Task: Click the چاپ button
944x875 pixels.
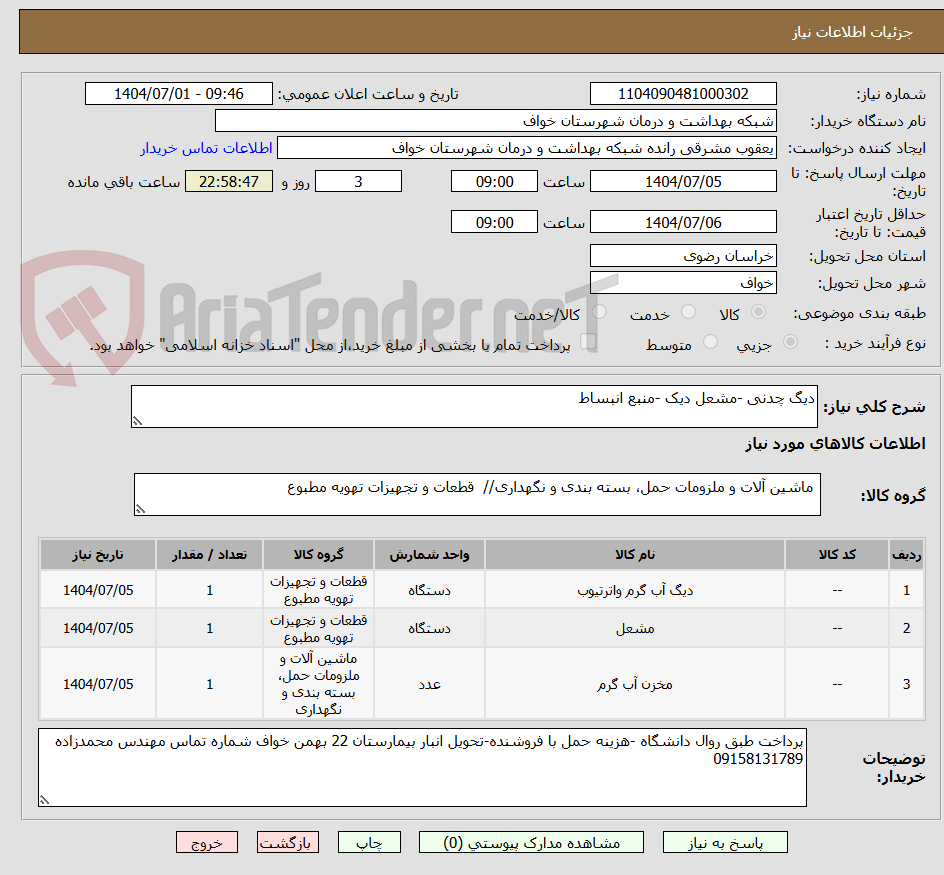Action: click(x=369, y=842)
